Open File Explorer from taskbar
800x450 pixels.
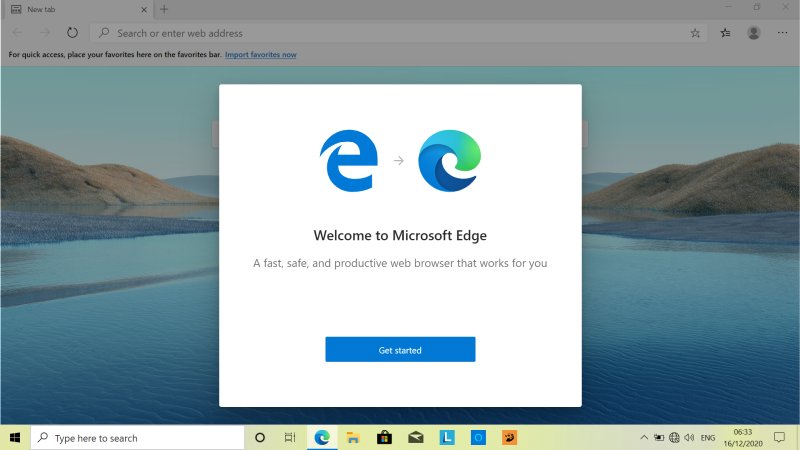353,438
